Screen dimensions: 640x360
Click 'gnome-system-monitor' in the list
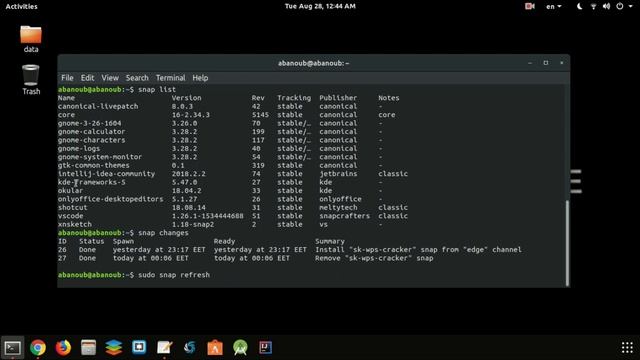pos(100,157)
